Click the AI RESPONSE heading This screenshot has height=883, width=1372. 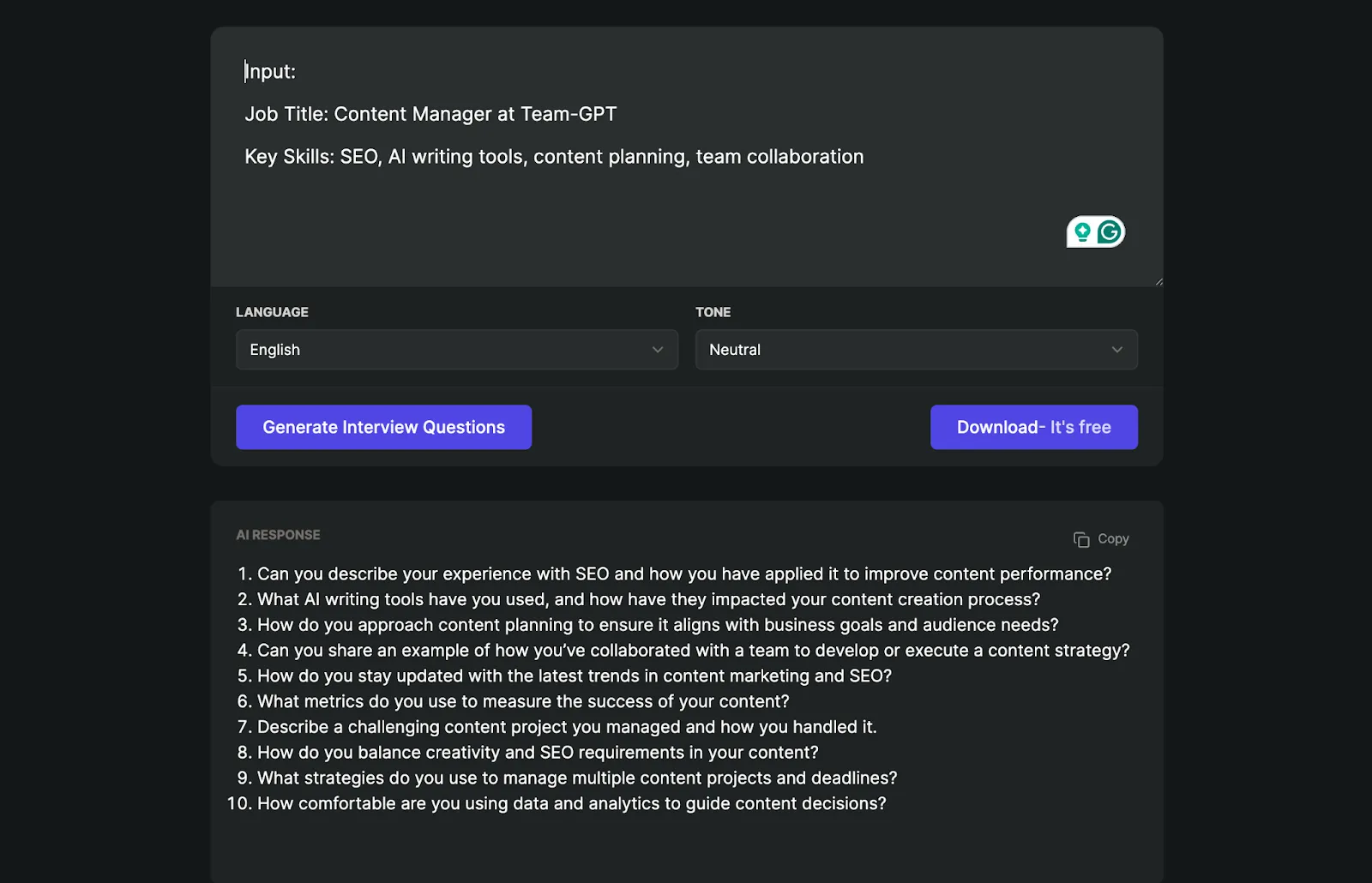pyautogui.click(x=278, y=535)
